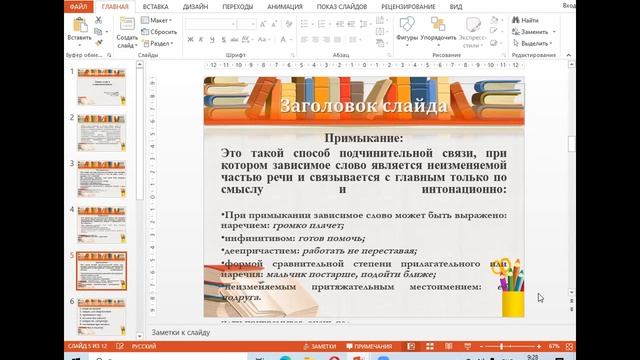Click the Найти find button
This screenshot has height=360, width=640.
tap(526, 20)
